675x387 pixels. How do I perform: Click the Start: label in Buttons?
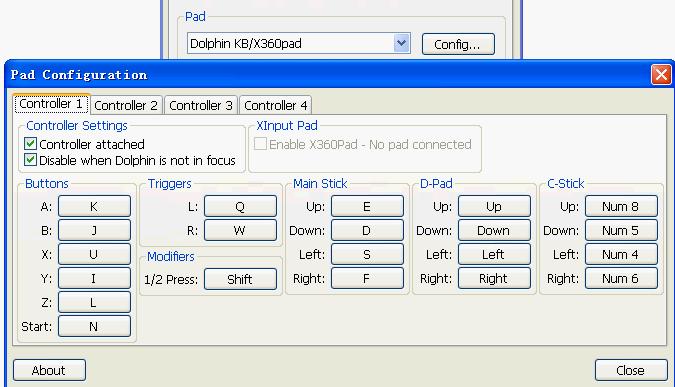tap(37, 327)
